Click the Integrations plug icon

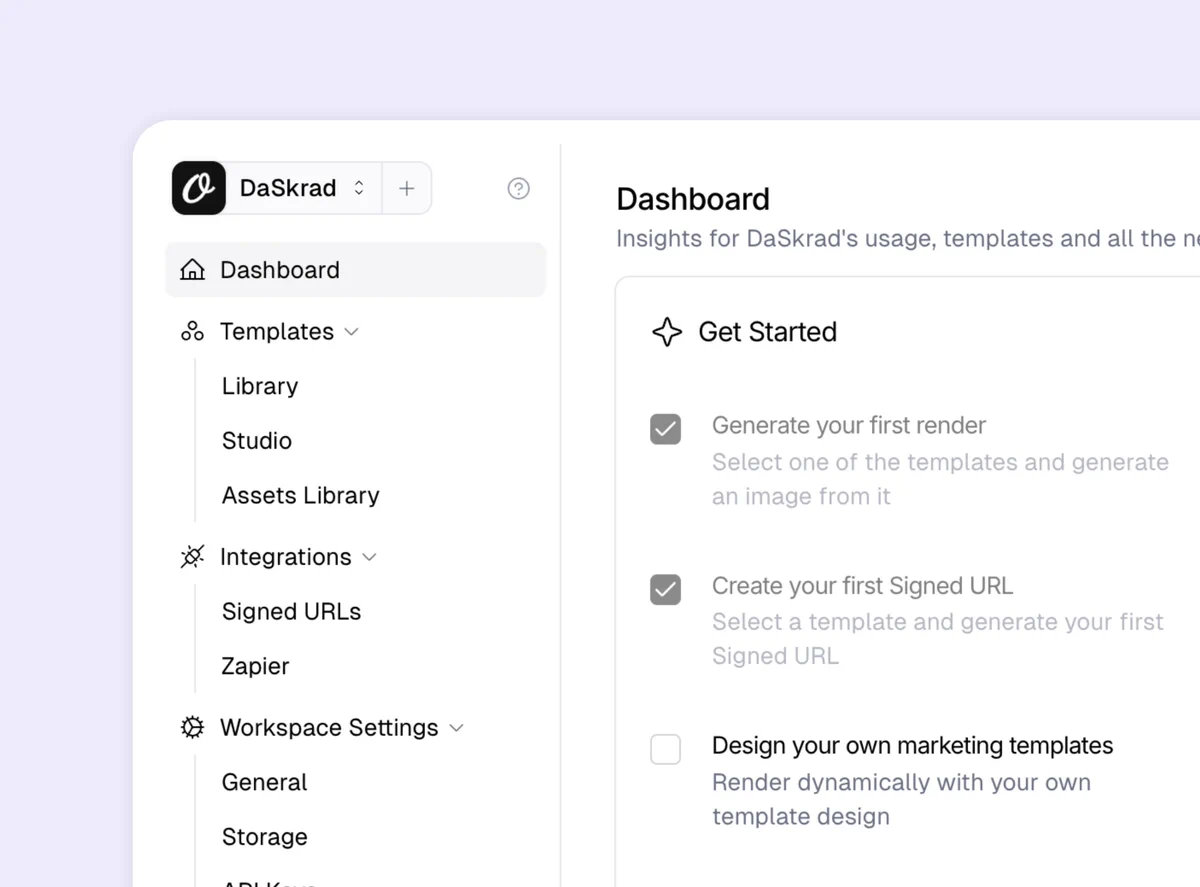(192, 557)
